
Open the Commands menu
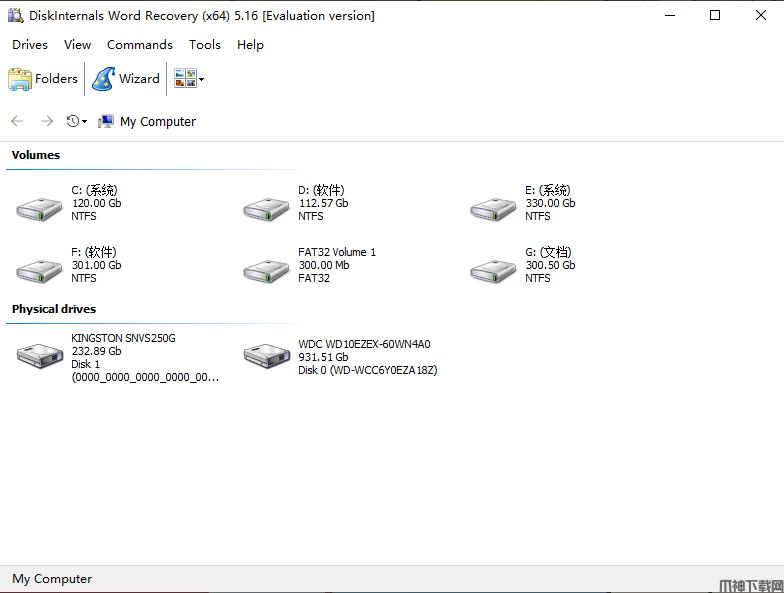(x=140, y=44)
